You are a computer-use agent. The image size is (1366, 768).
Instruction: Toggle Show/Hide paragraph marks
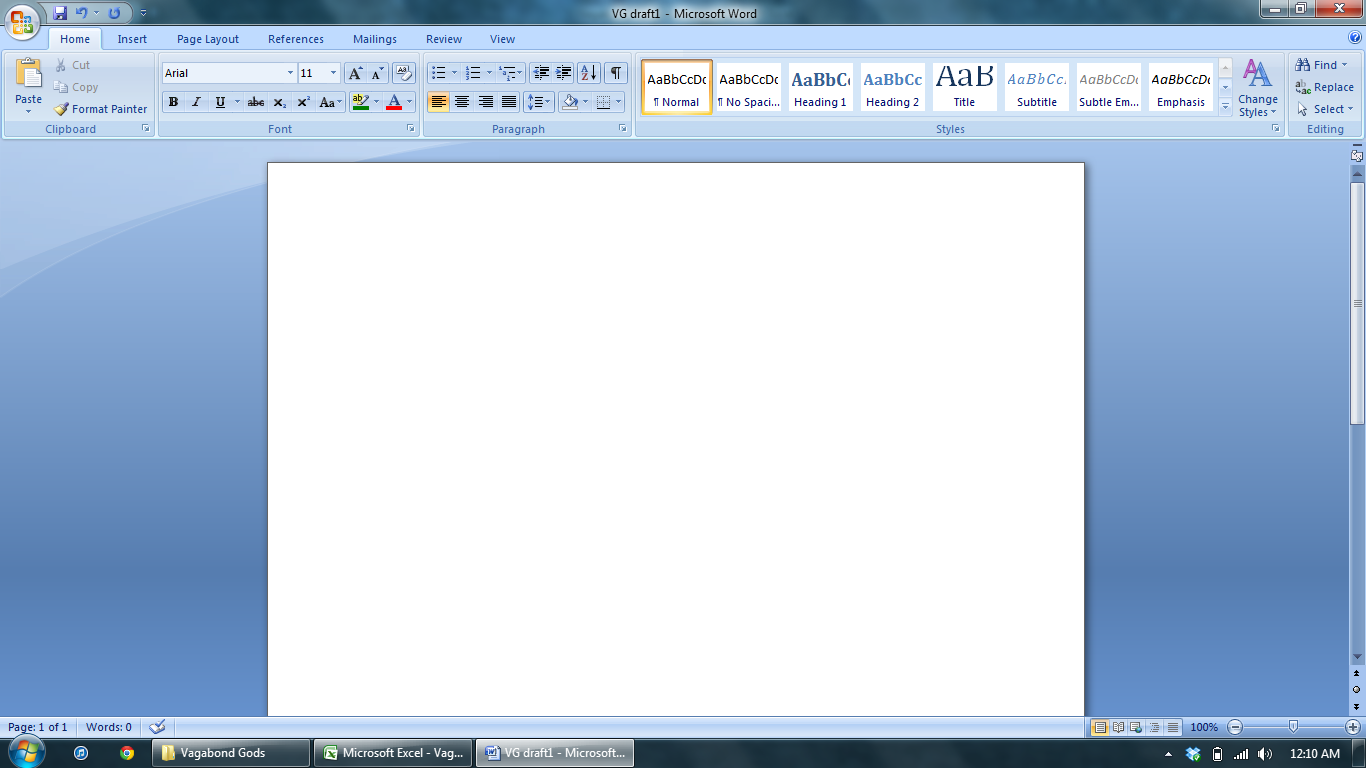[x=616, y=73]
